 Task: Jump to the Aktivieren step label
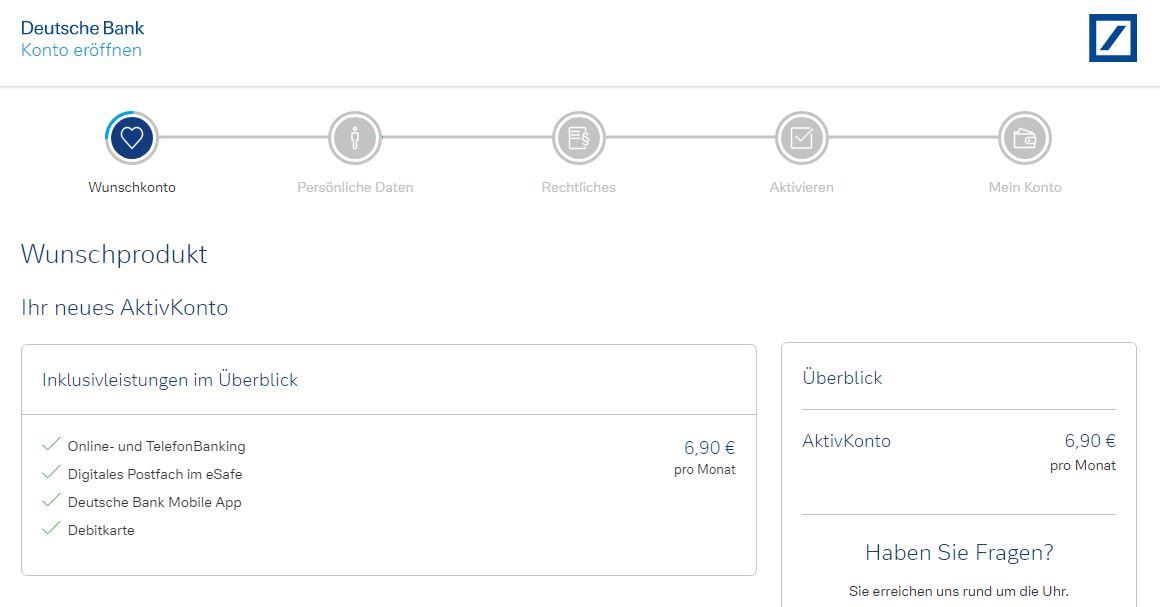tap(801, 187)
